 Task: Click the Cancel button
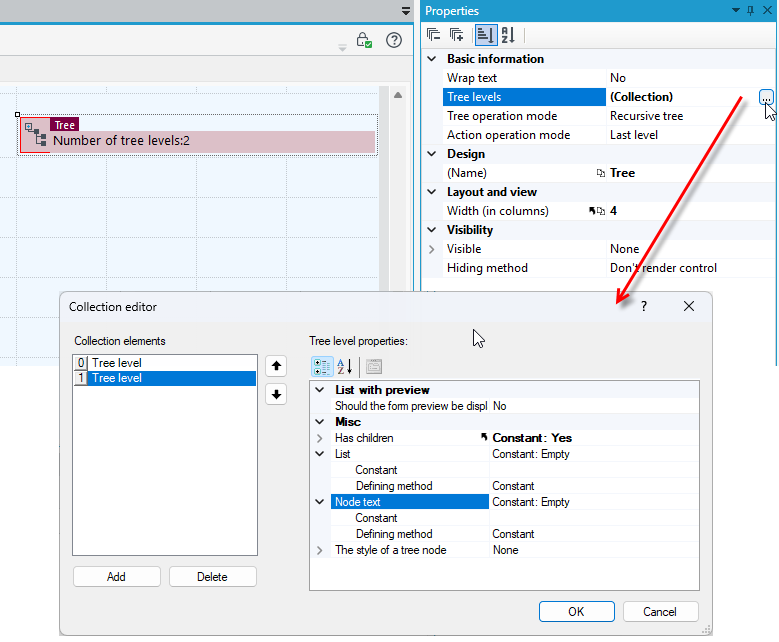pyautogui.click(x=660, y=612)
